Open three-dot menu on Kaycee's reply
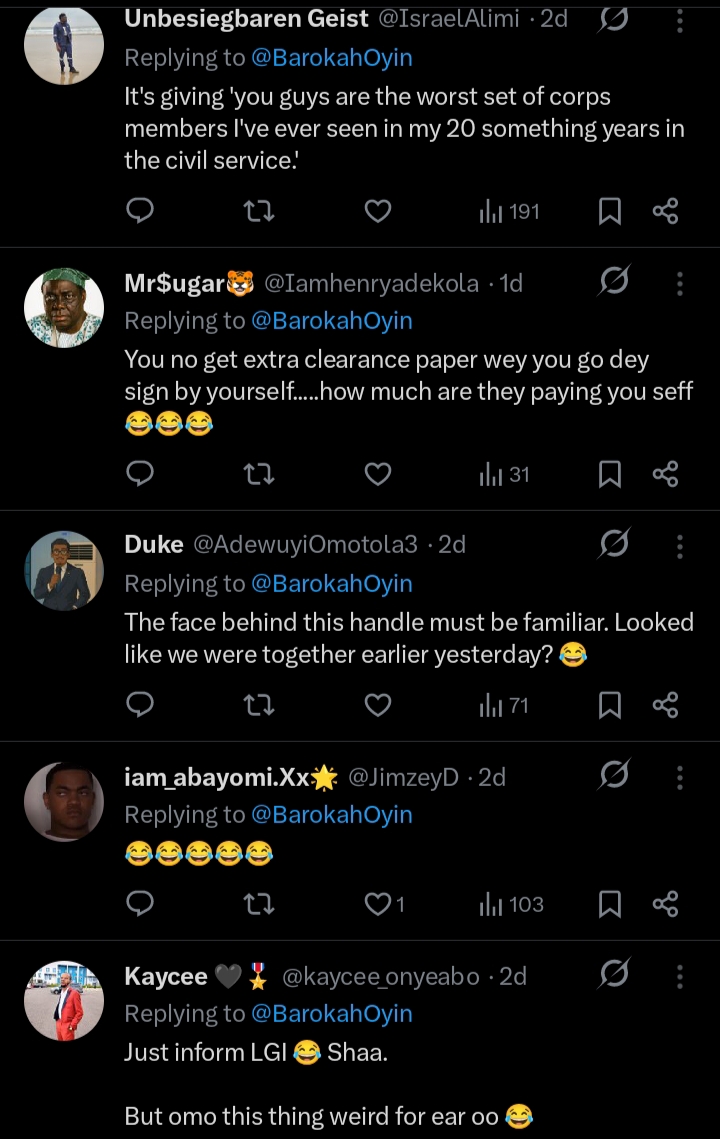 point(680,977)
